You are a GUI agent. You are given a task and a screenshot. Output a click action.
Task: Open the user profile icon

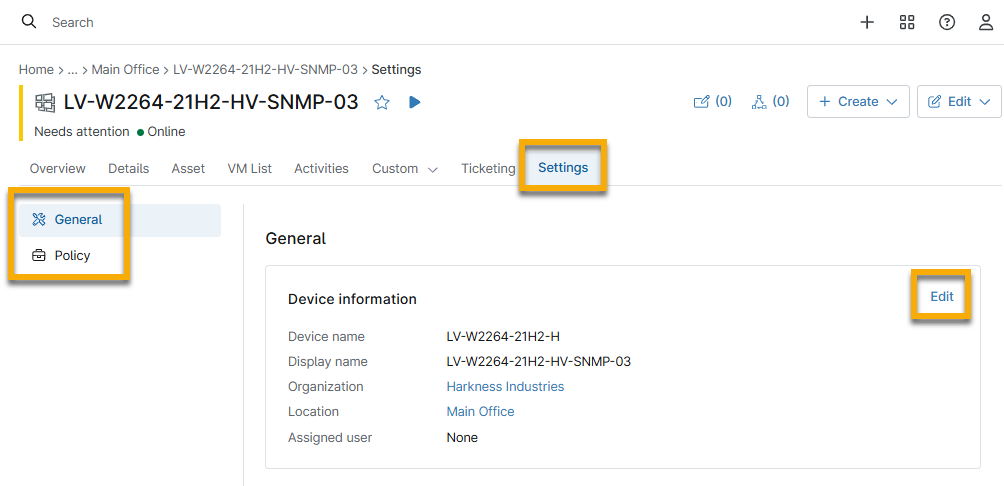(985, 22)
